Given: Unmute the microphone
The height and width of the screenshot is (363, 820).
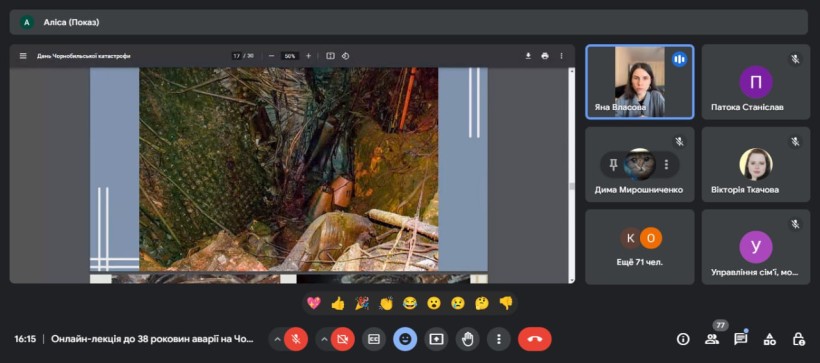Looking at the screenshot, I should (296, 339).
